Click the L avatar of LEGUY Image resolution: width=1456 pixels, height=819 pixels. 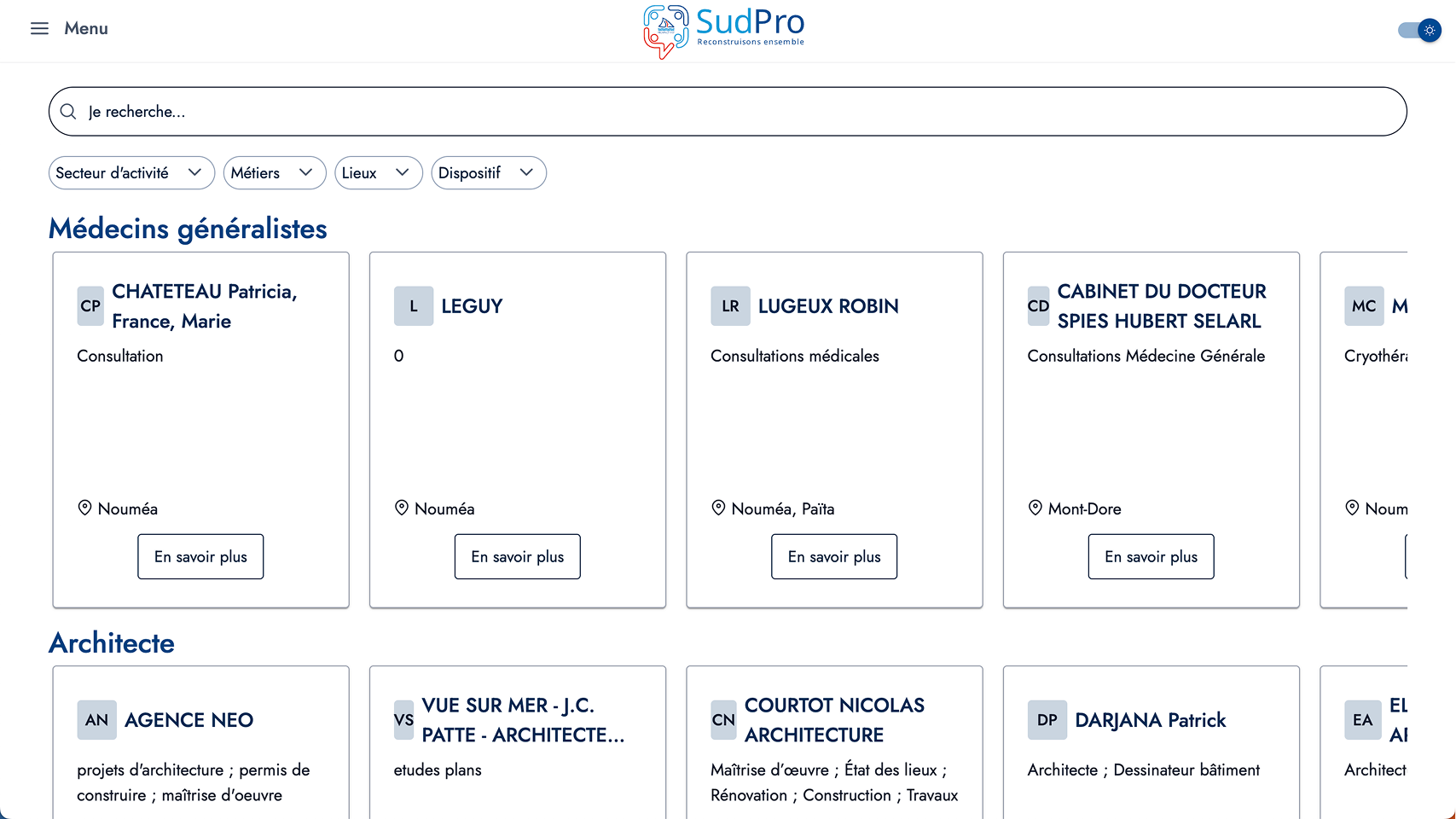[x=414, y=306]
